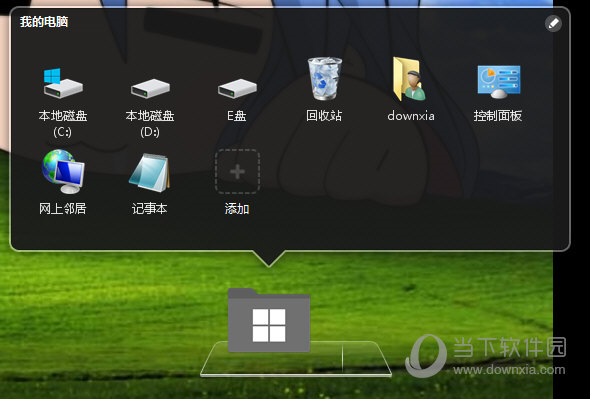Launch the 记事本 notepad icon

pos(149,173)
